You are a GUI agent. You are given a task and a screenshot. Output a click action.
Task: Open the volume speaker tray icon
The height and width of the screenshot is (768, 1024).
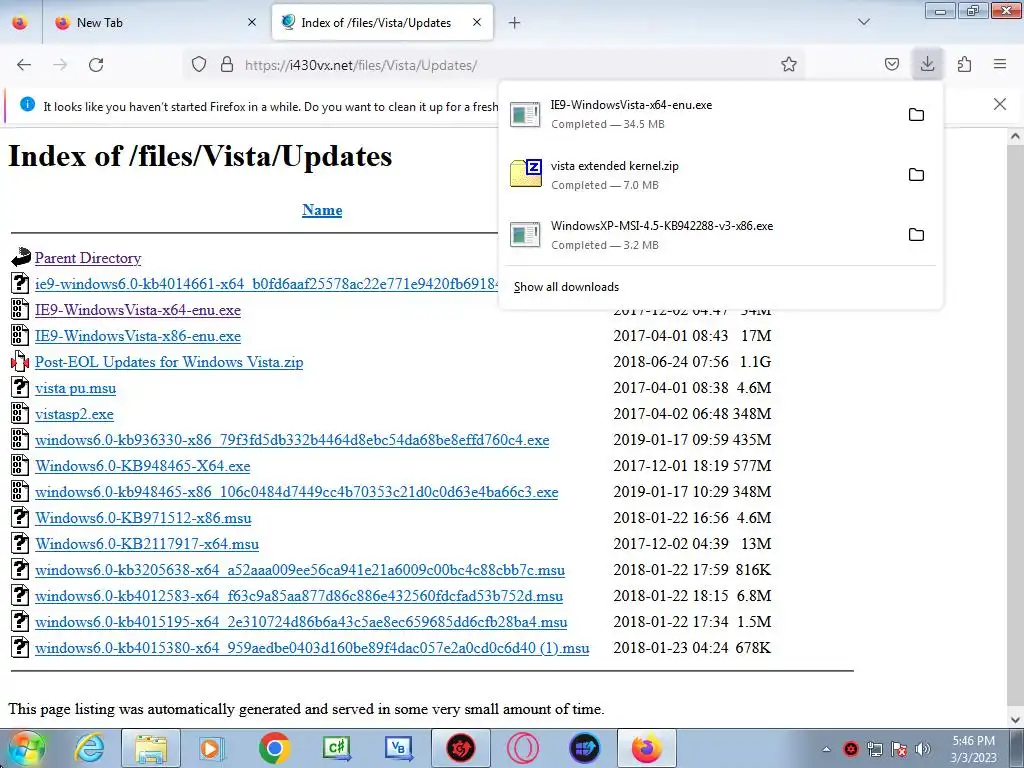coord(922,749)
